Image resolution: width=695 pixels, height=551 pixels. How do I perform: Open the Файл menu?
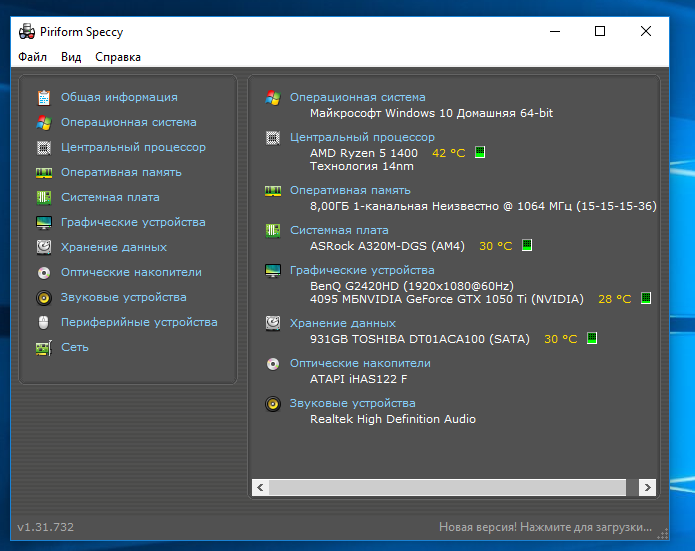click(32, 57)
